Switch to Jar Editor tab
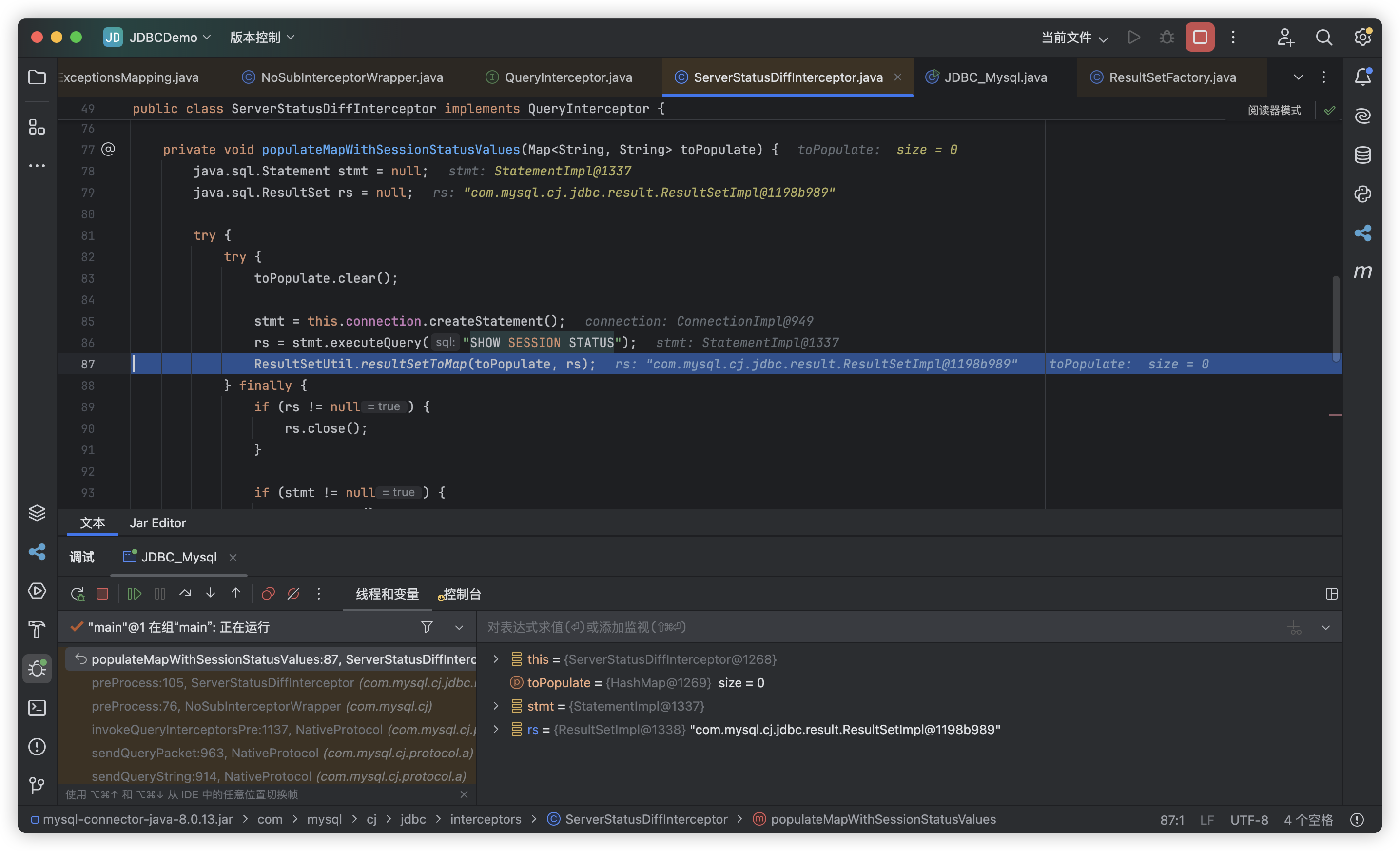Screen dimensions: 1400x851 [x=157, y=522]
